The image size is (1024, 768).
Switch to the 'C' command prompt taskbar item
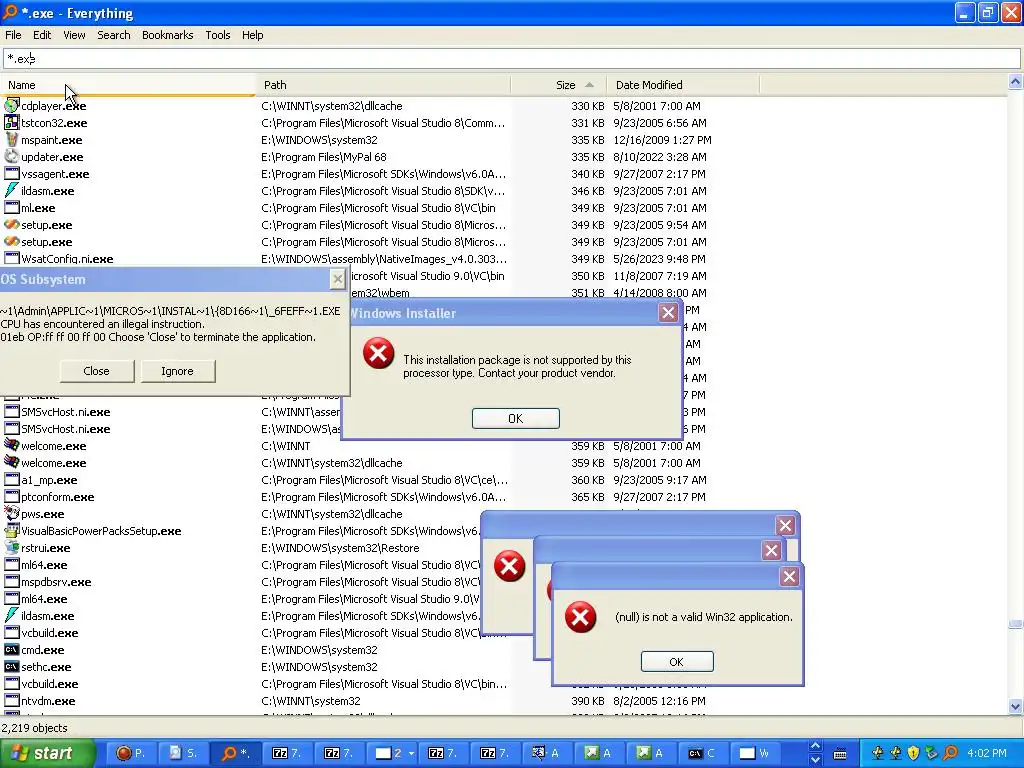point(702,753)
